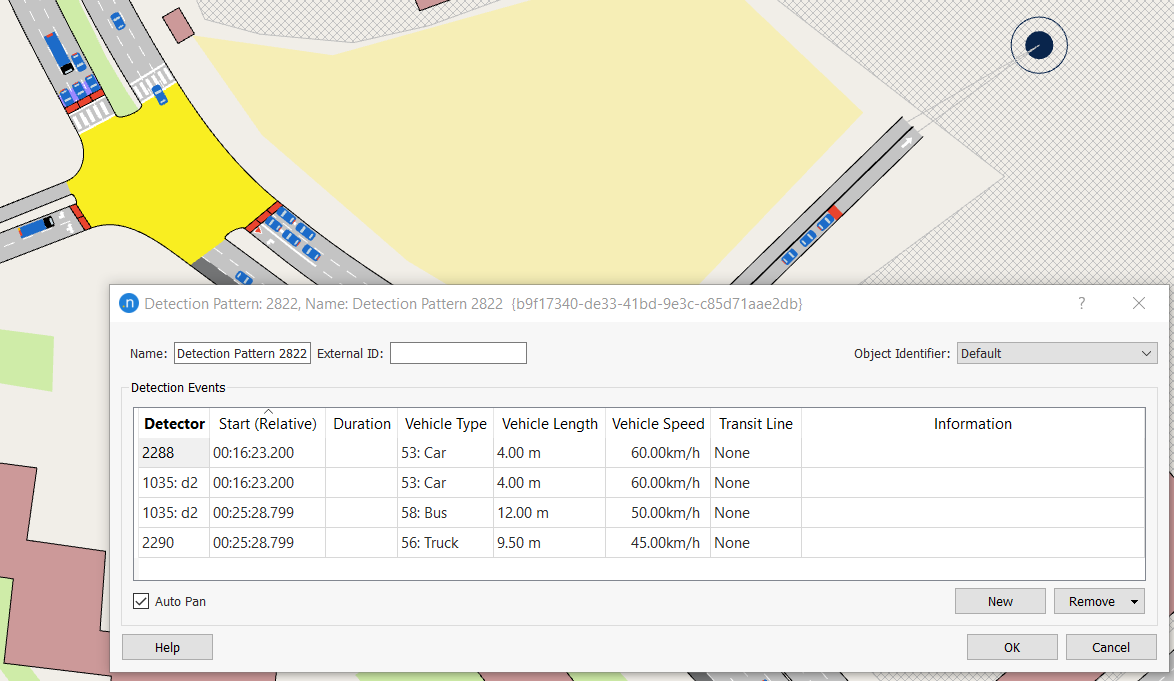Click the Aimsun logo in the dialog title bar
Image resolution: width=1174 pixels, height=681 pixels.
128,303
